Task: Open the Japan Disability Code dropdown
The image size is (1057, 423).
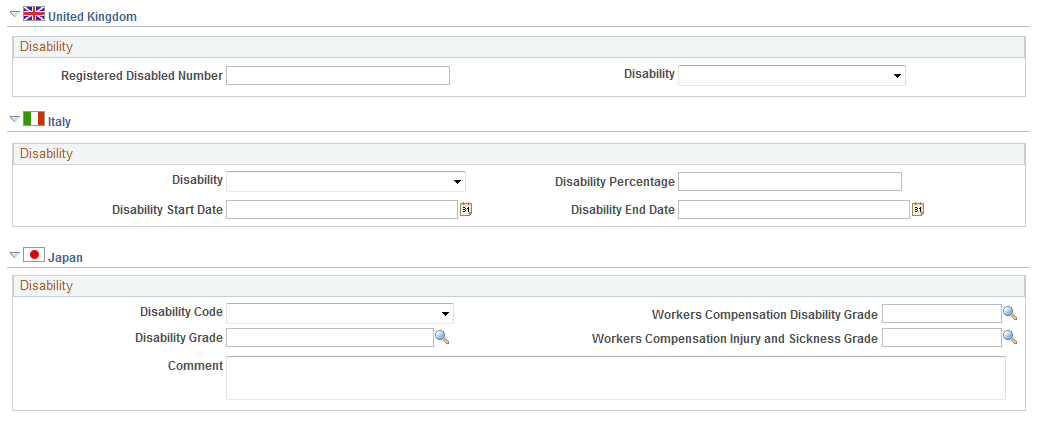Action: click(x=340, y=314)
